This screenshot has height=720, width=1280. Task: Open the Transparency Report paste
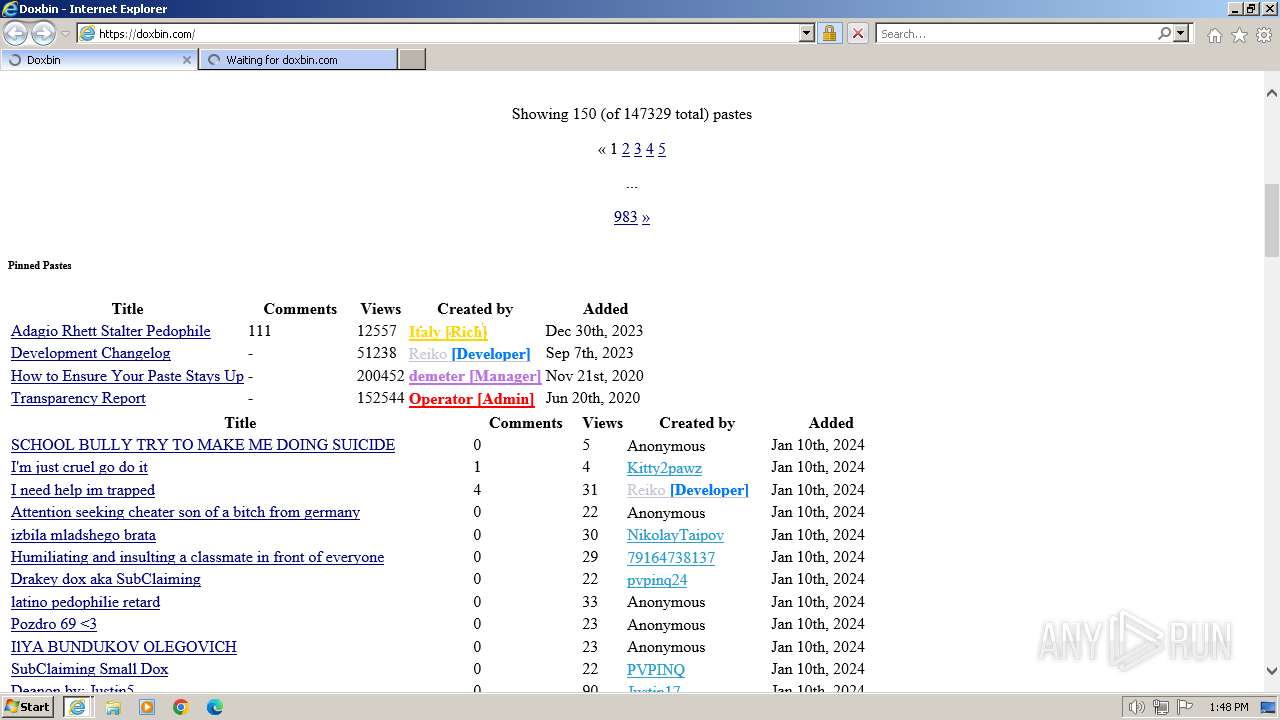(78, 398)
